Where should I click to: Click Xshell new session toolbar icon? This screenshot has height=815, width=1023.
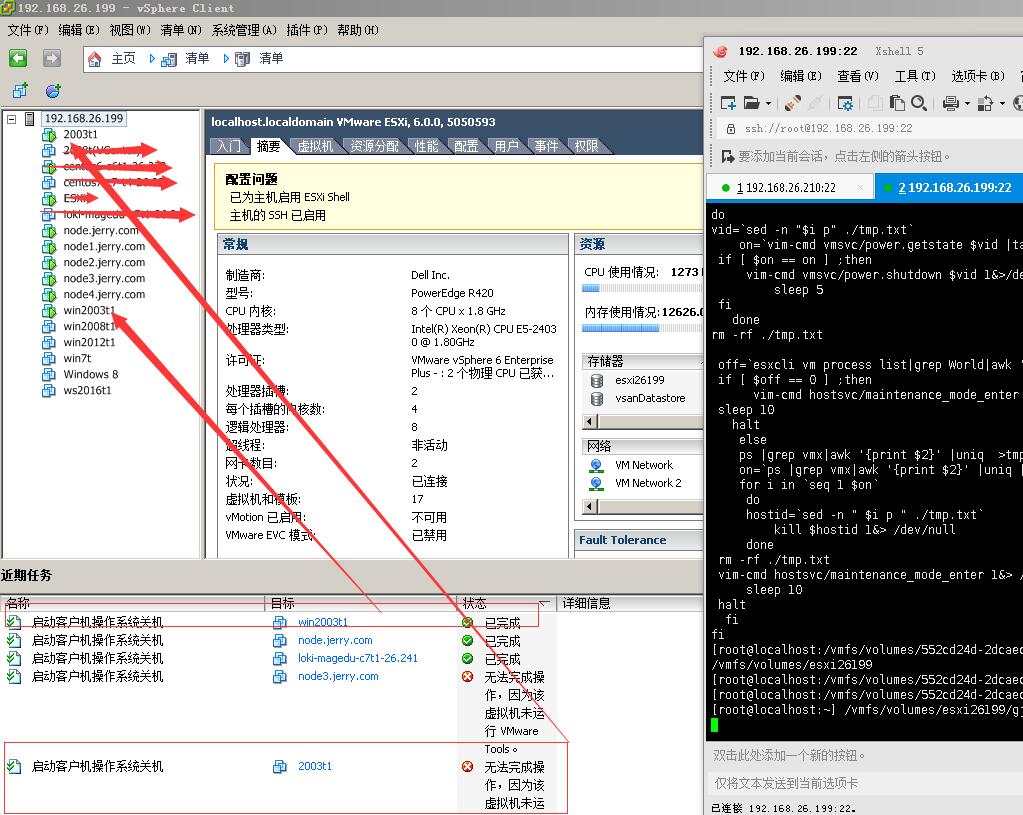728,103
